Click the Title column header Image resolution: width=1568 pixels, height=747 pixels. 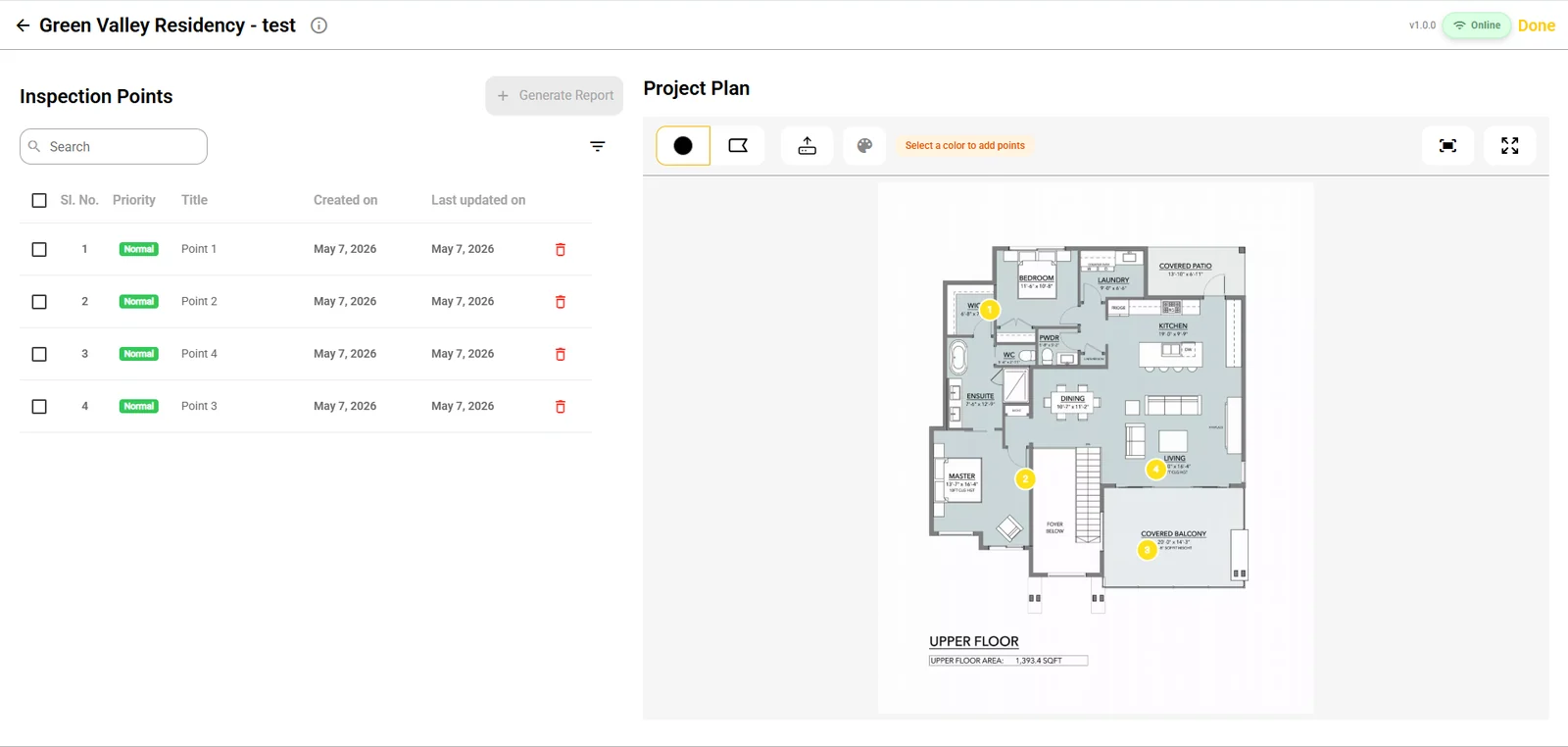pyautogui.click(x=194, y=200)
